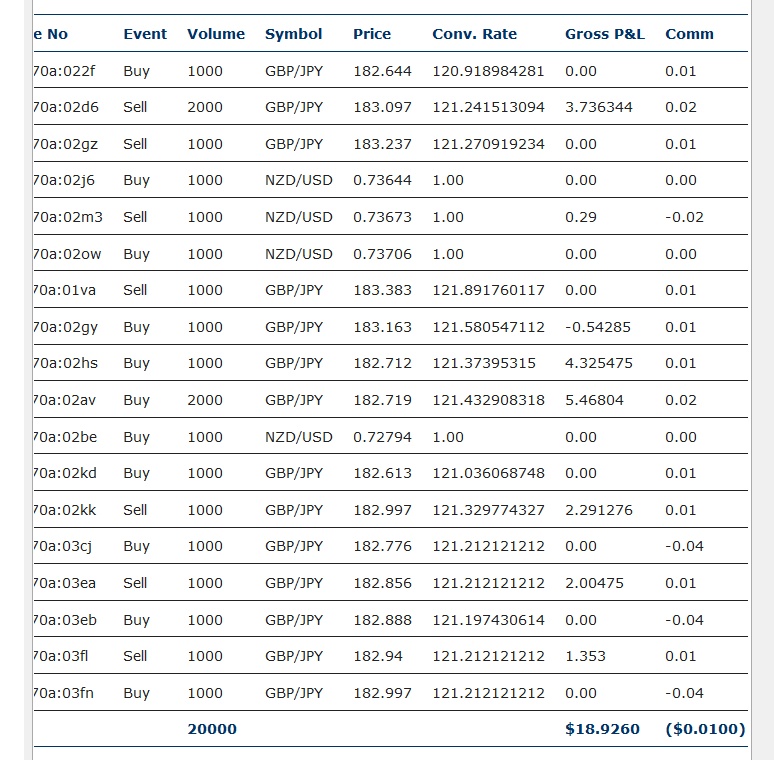Click the Volume column header
The height and width of the screenshot is (760, 774).
pyautogui.click(x=215, y=34)
